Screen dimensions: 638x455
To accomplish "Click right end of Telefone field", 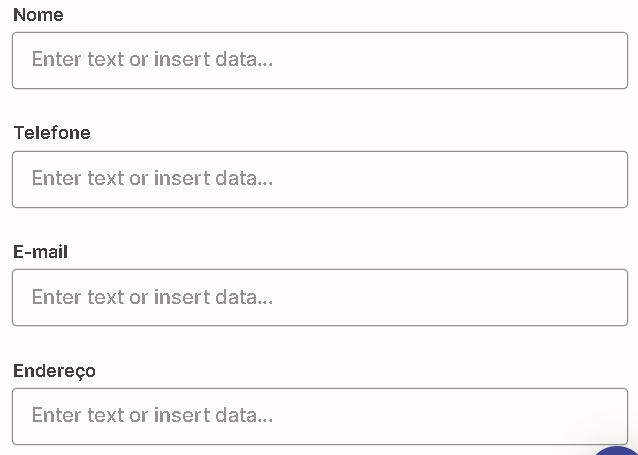I will pyautogui.click(x=610, y=179).
